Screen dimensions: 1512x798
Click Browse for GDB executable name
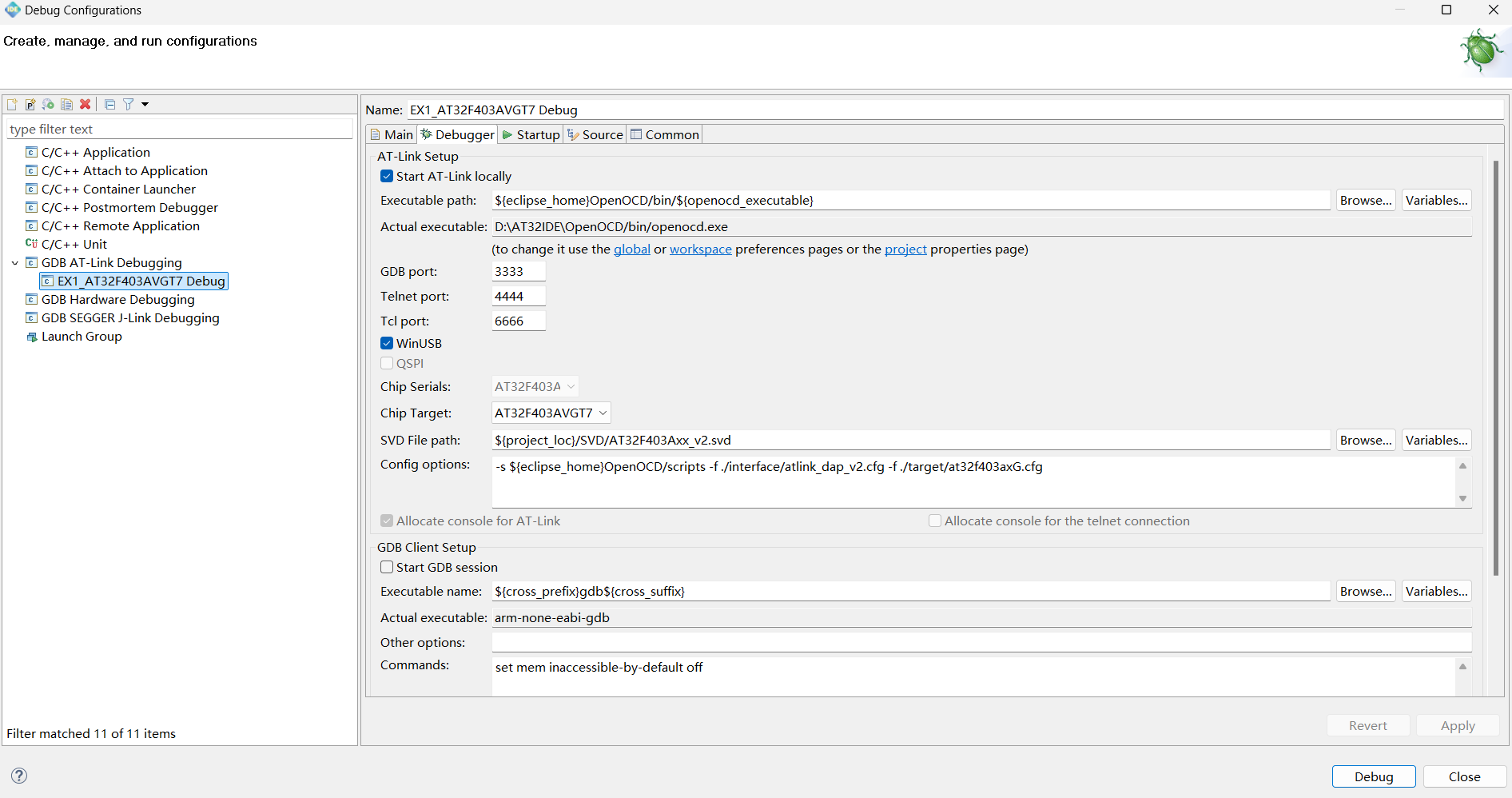click(x=1366, y=591)
